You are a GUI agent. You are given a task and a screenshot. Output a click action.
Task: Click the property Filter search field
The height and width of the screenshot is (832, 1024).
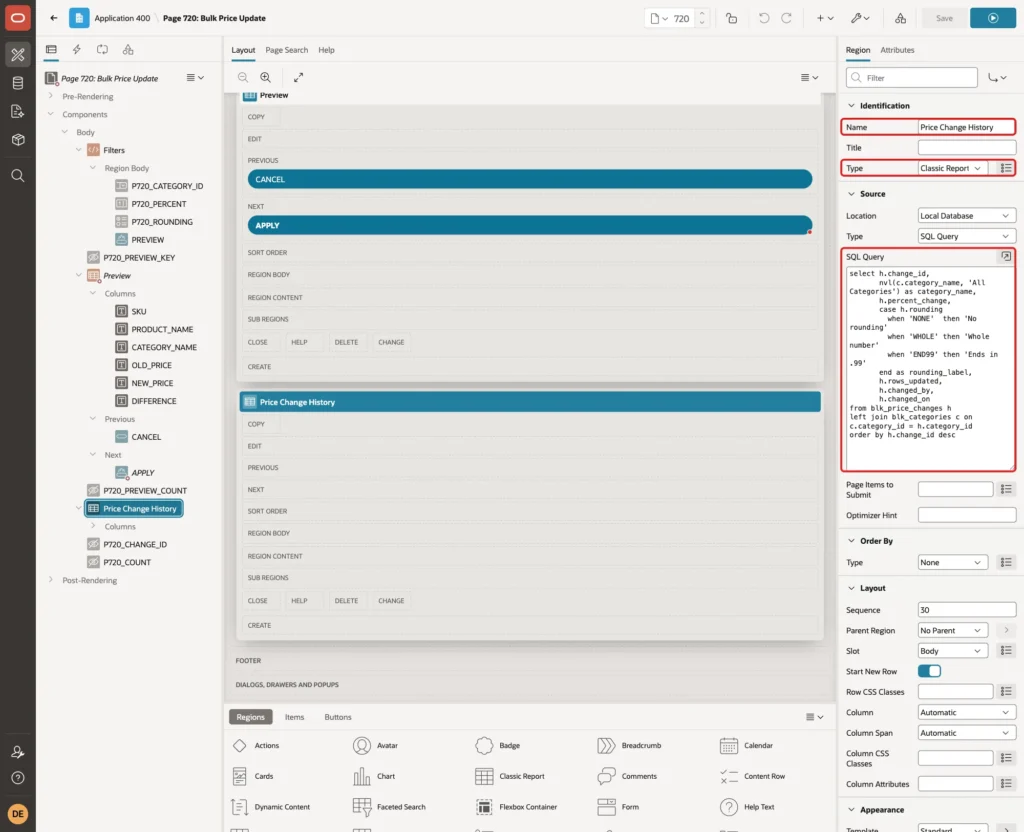coord(912,78)
